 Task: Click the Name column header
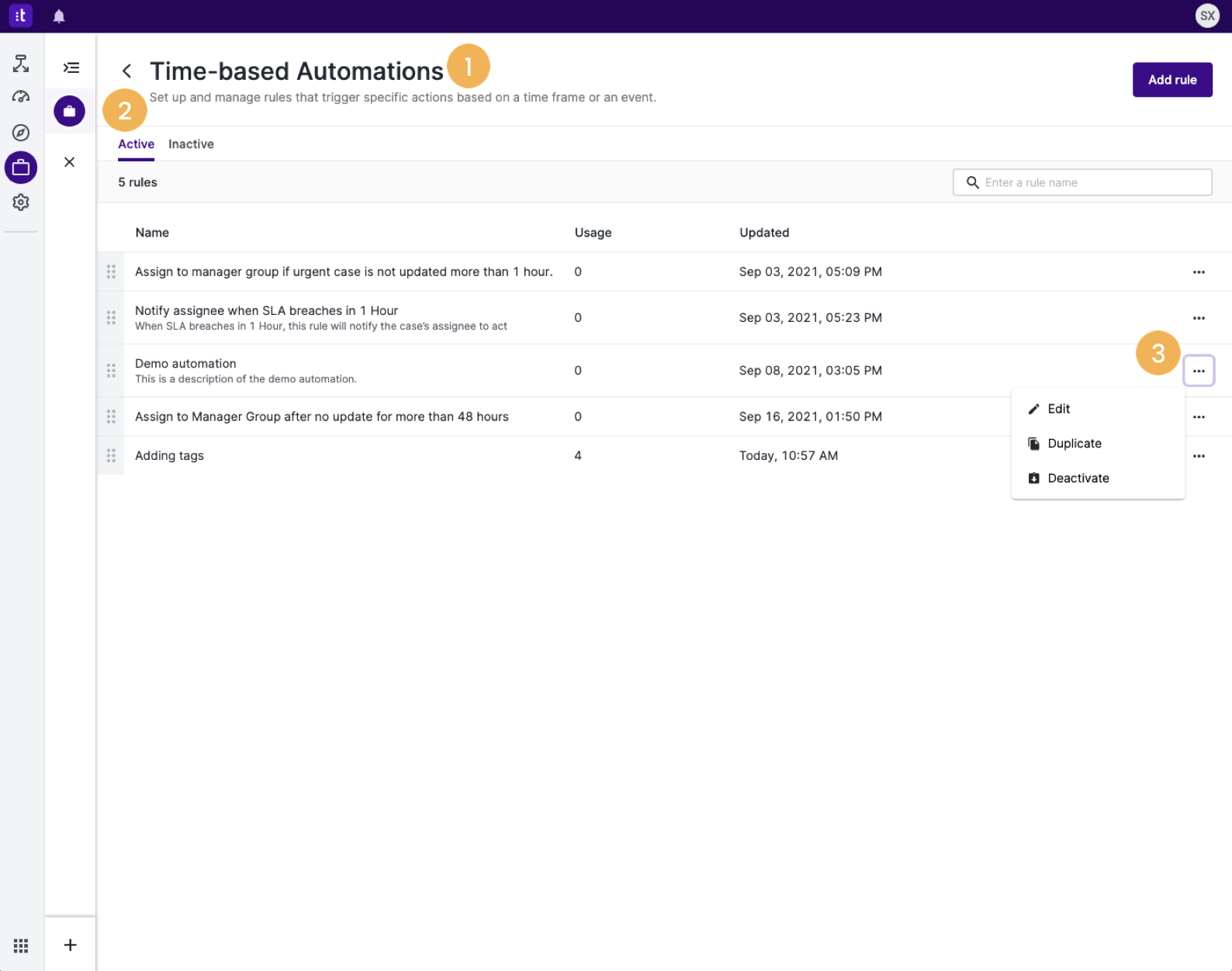pos(152,233)
